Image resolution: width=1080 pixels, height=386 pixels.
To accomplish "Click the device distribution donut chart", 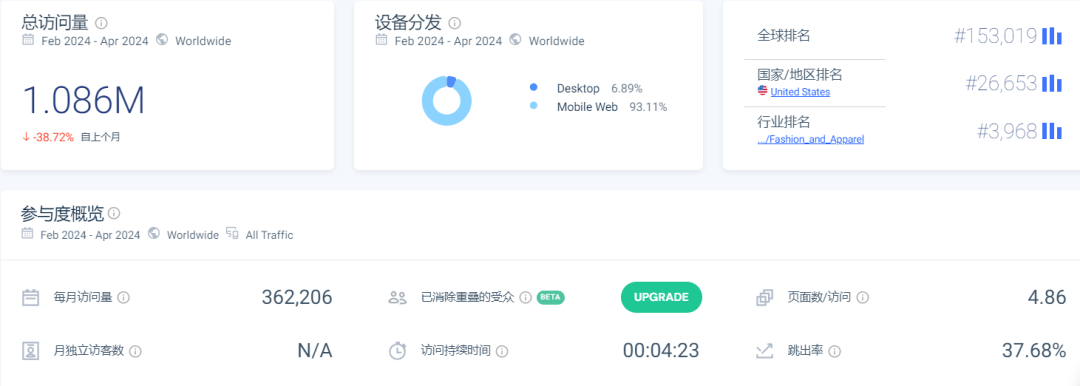I will pos(447,101).
